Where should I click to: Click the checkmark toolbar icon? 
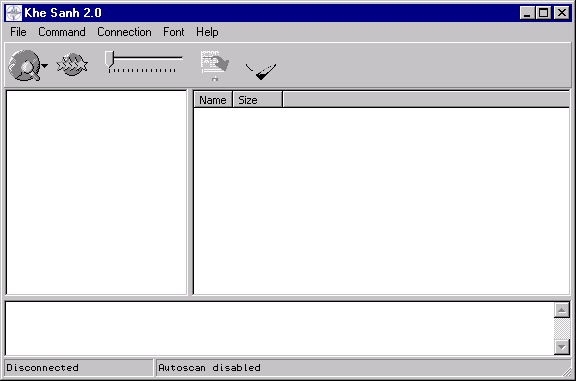261,71
